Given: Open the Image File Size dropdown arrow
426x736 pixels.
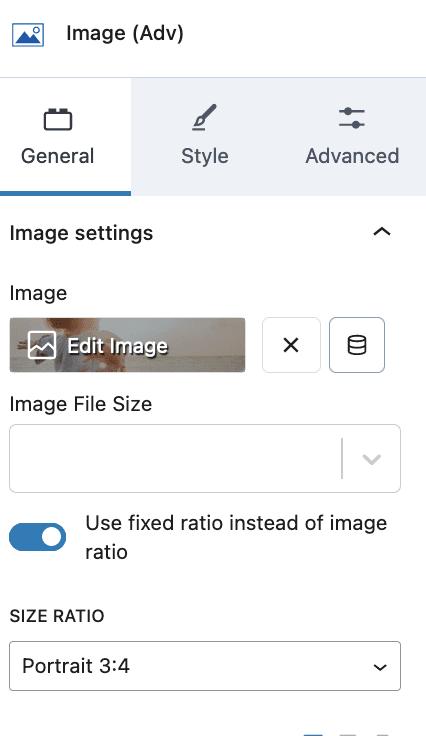Looking at the screenshot, I should coord(372,459).
